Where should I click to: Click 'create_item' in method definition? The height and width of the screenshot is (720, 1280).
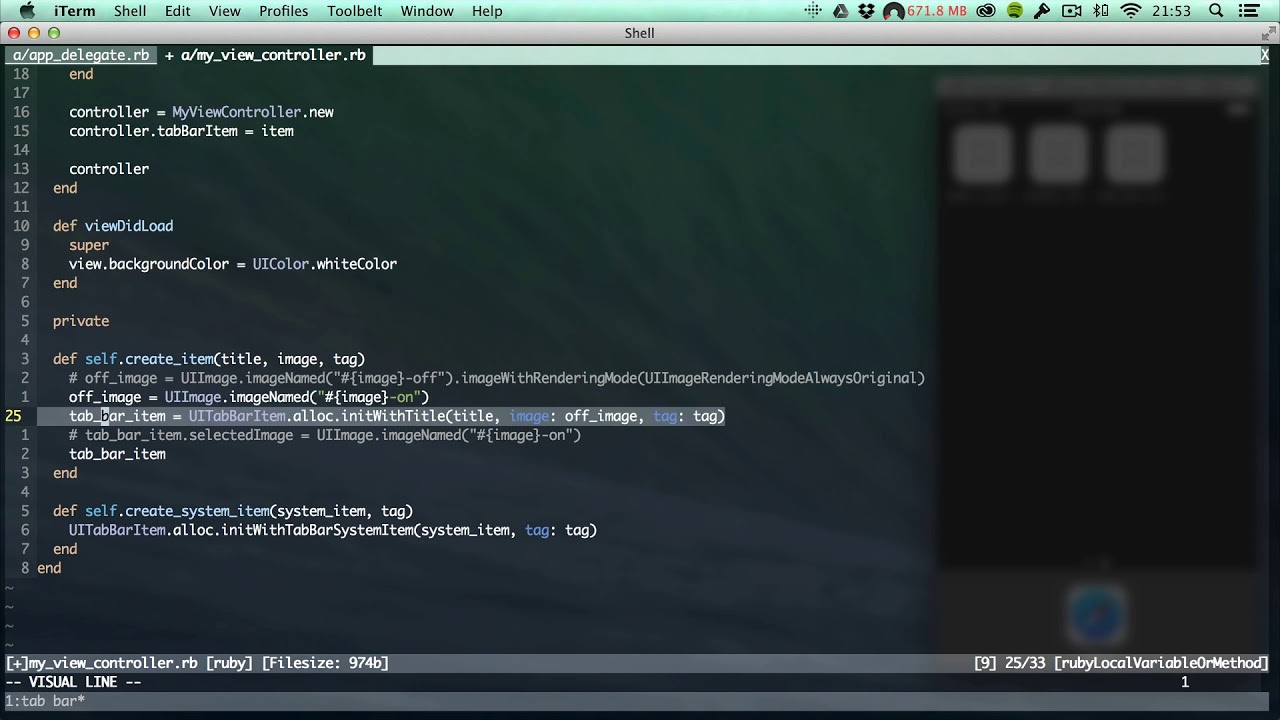(x=169, y=359)
